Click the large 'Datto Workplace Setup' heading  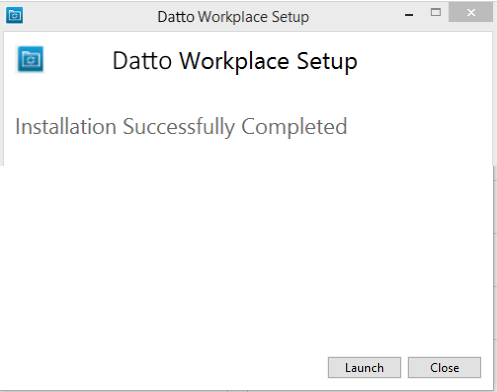coord(235,61)
